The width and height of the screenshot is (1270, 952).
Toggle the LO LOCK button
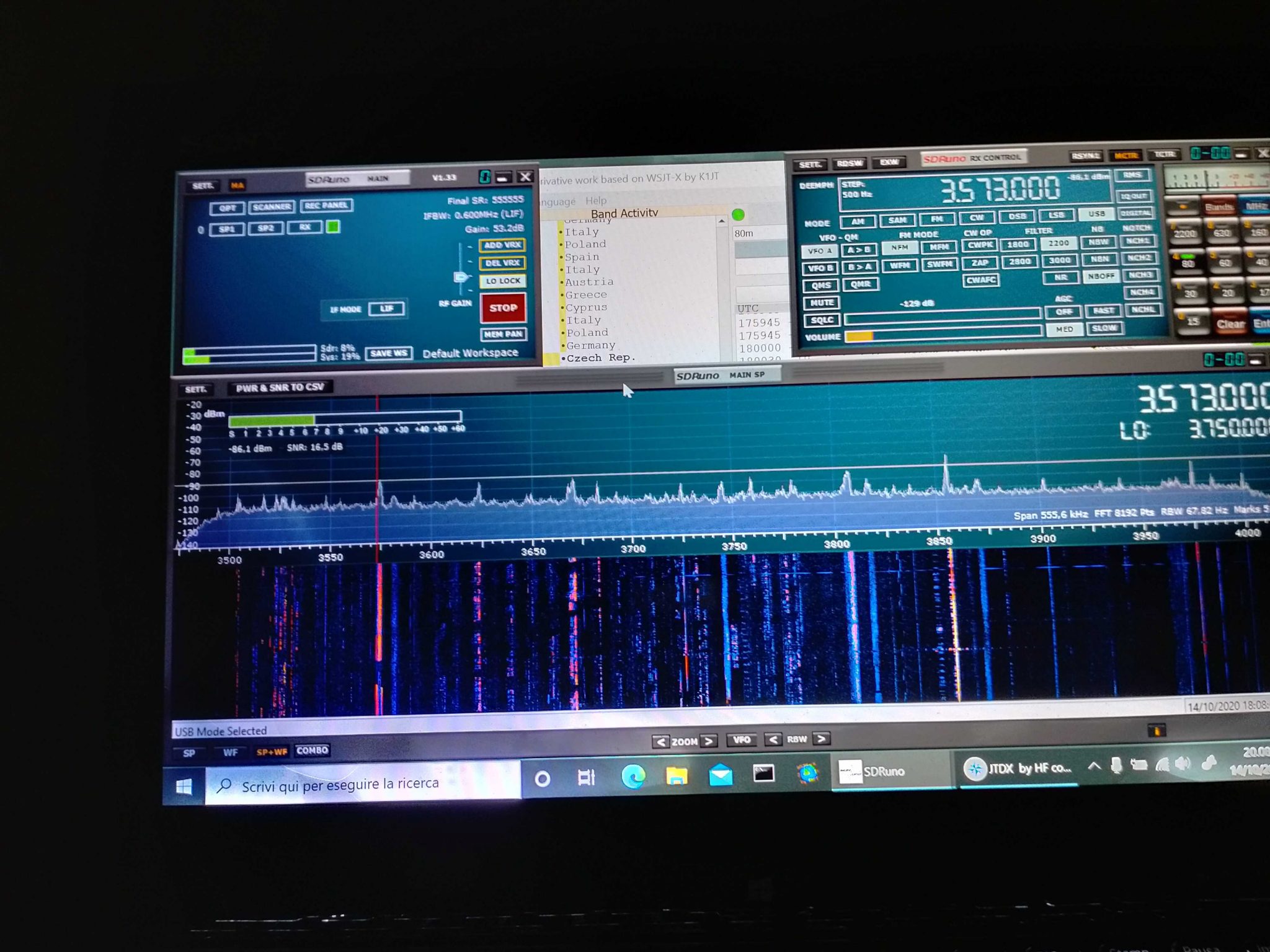tap(502, 281)
